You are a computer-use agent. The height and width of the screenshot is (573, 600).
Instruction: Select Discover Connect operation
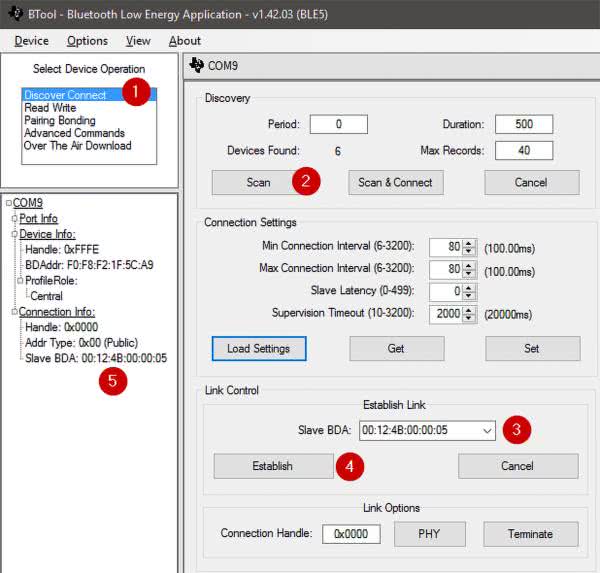tap(64, 95)
